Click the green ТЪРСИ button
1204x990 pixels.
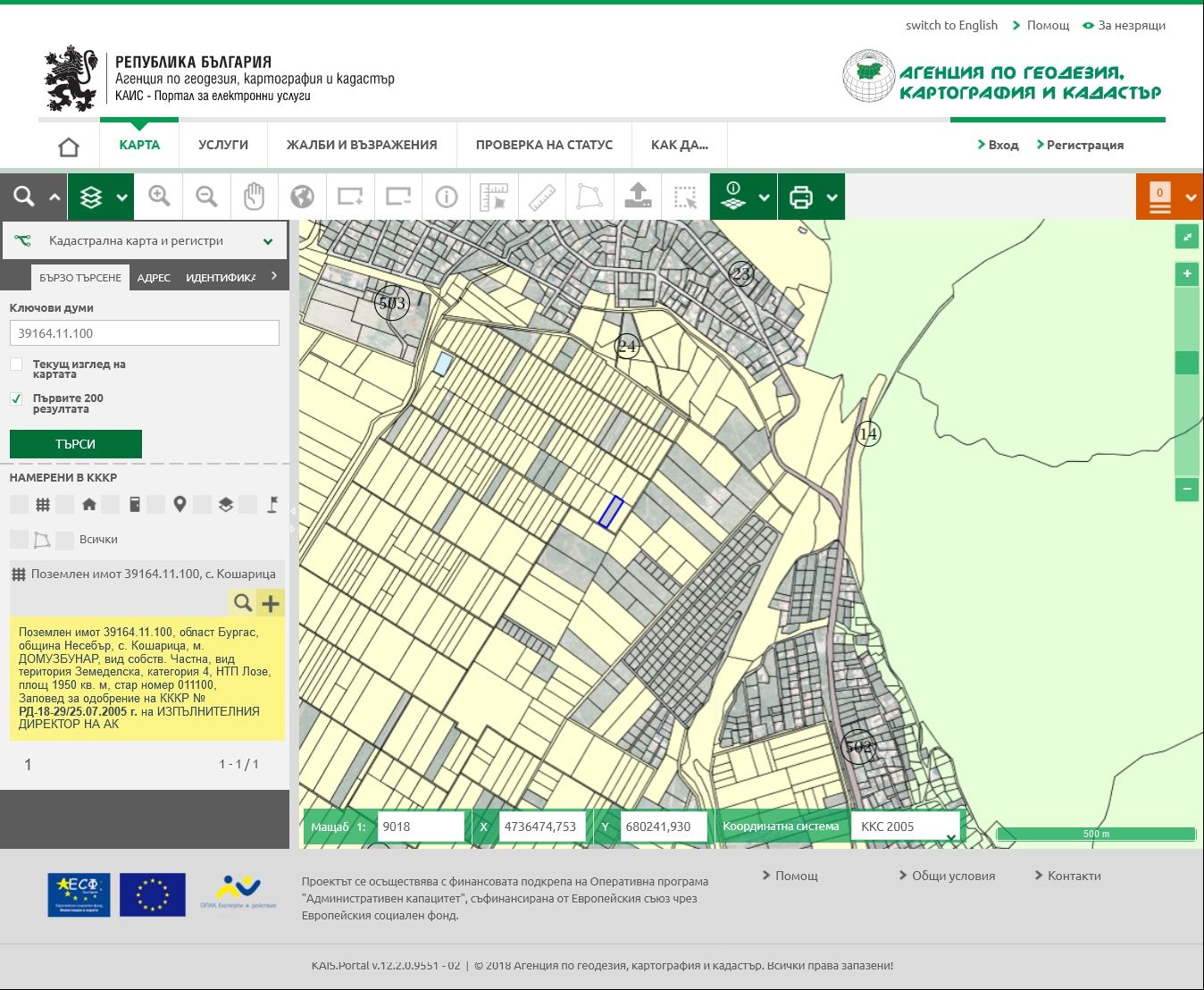[76, 444]
